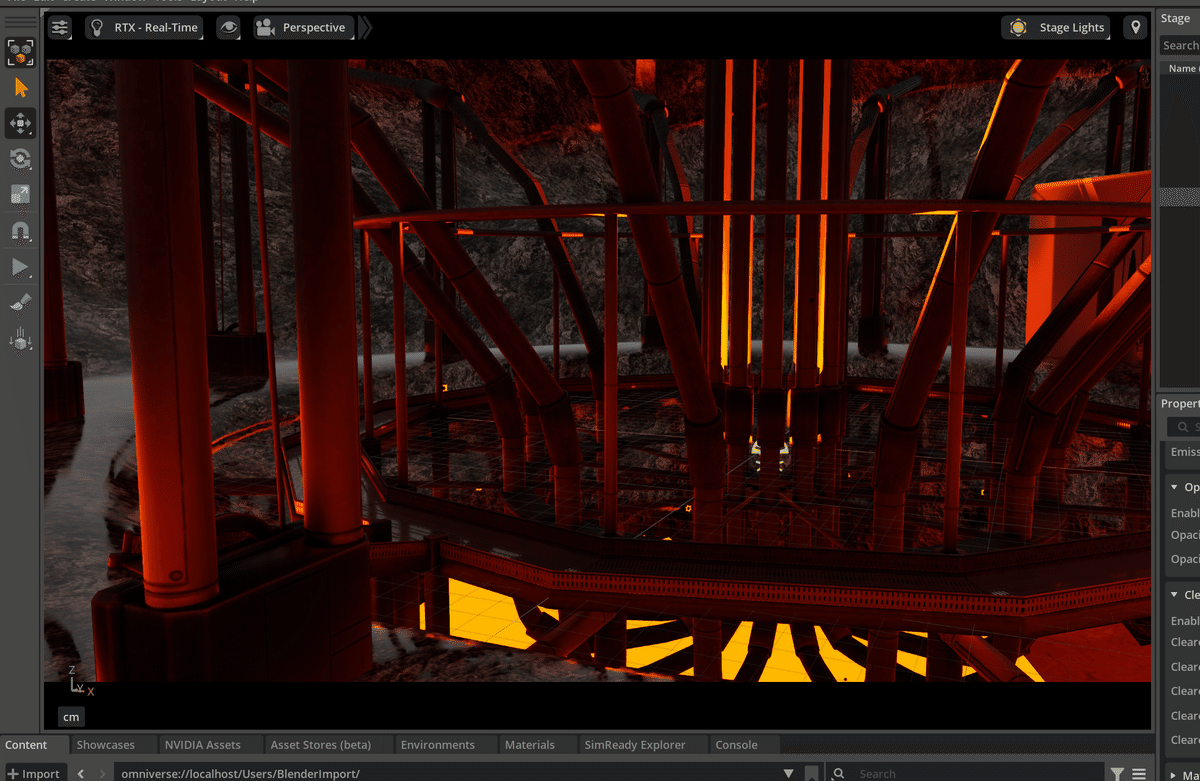This screenshot has height=781, width=1200.
Task: Navigate back with the left arrow button
Action: (82, 773)
